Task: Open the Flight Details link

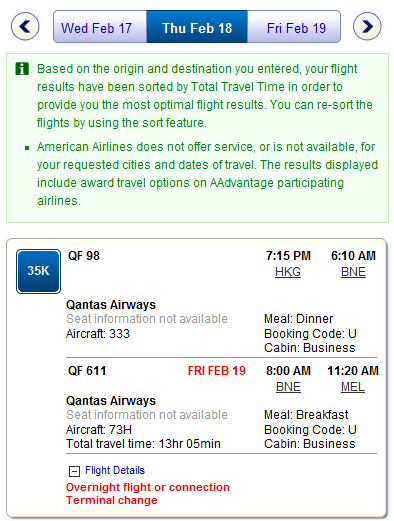Action: point(115,470)
